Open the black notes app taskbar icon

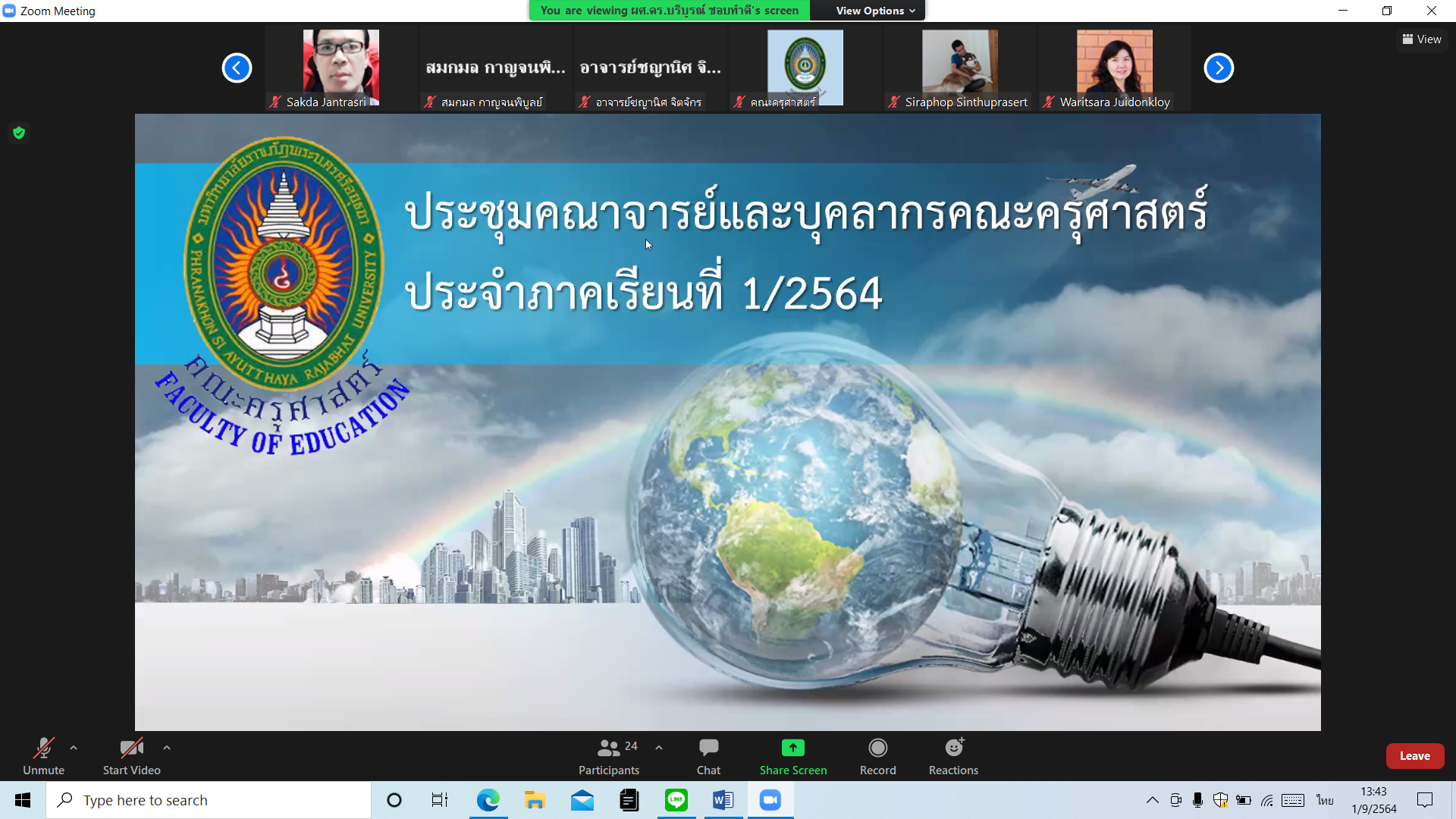629,800
